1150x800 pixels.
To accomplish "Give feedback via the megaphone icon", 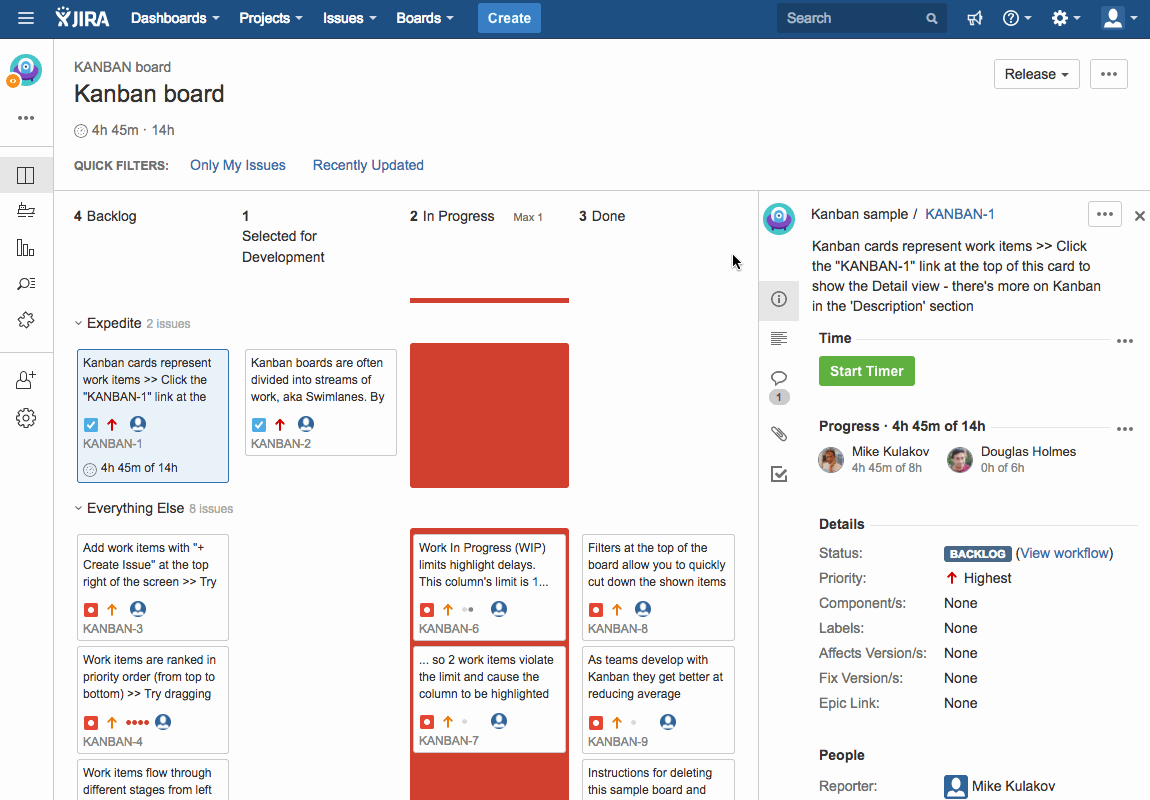I will tap(974, 18).
